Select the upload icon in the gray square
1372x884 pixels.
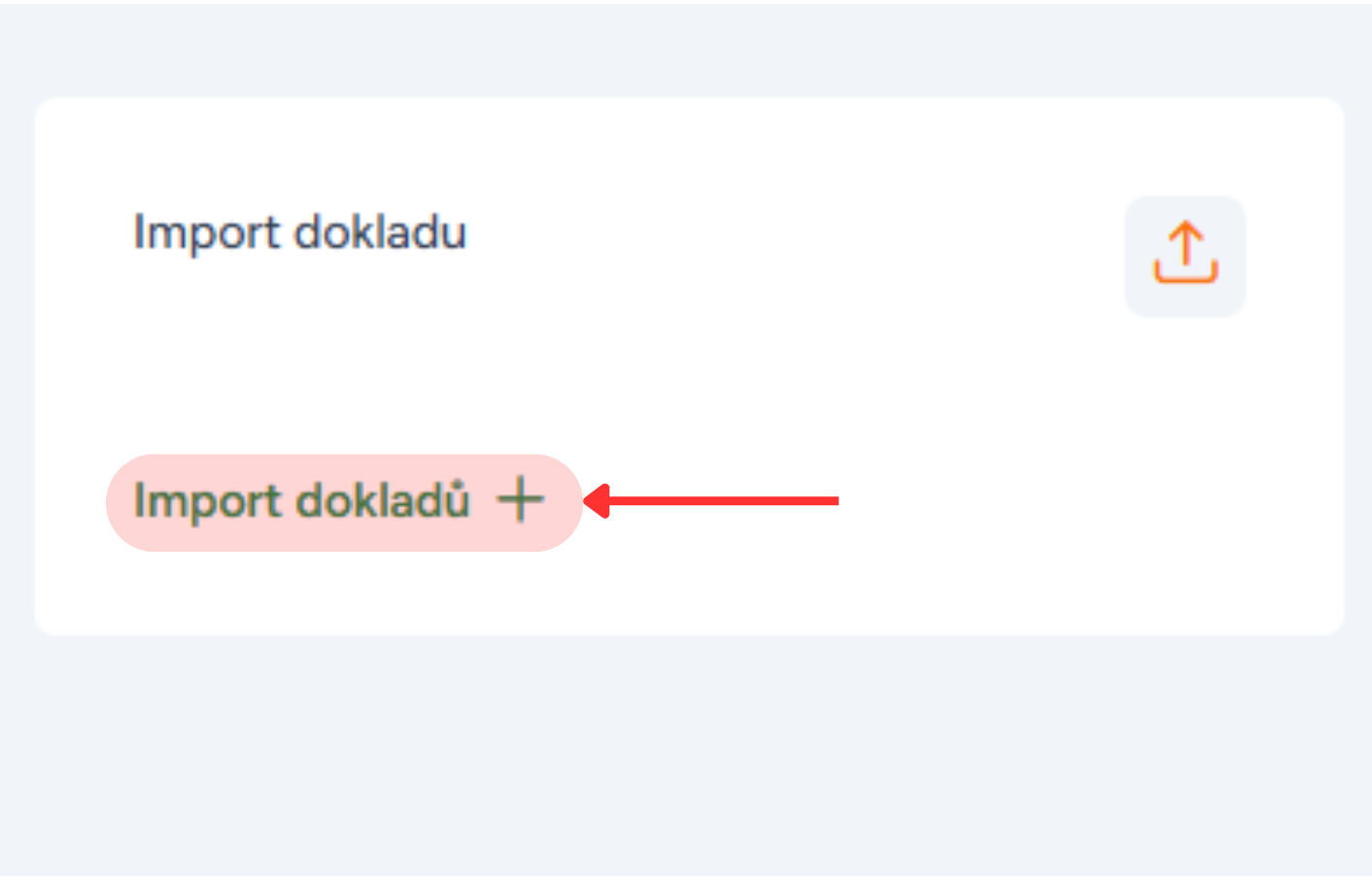coord(1184,253)
